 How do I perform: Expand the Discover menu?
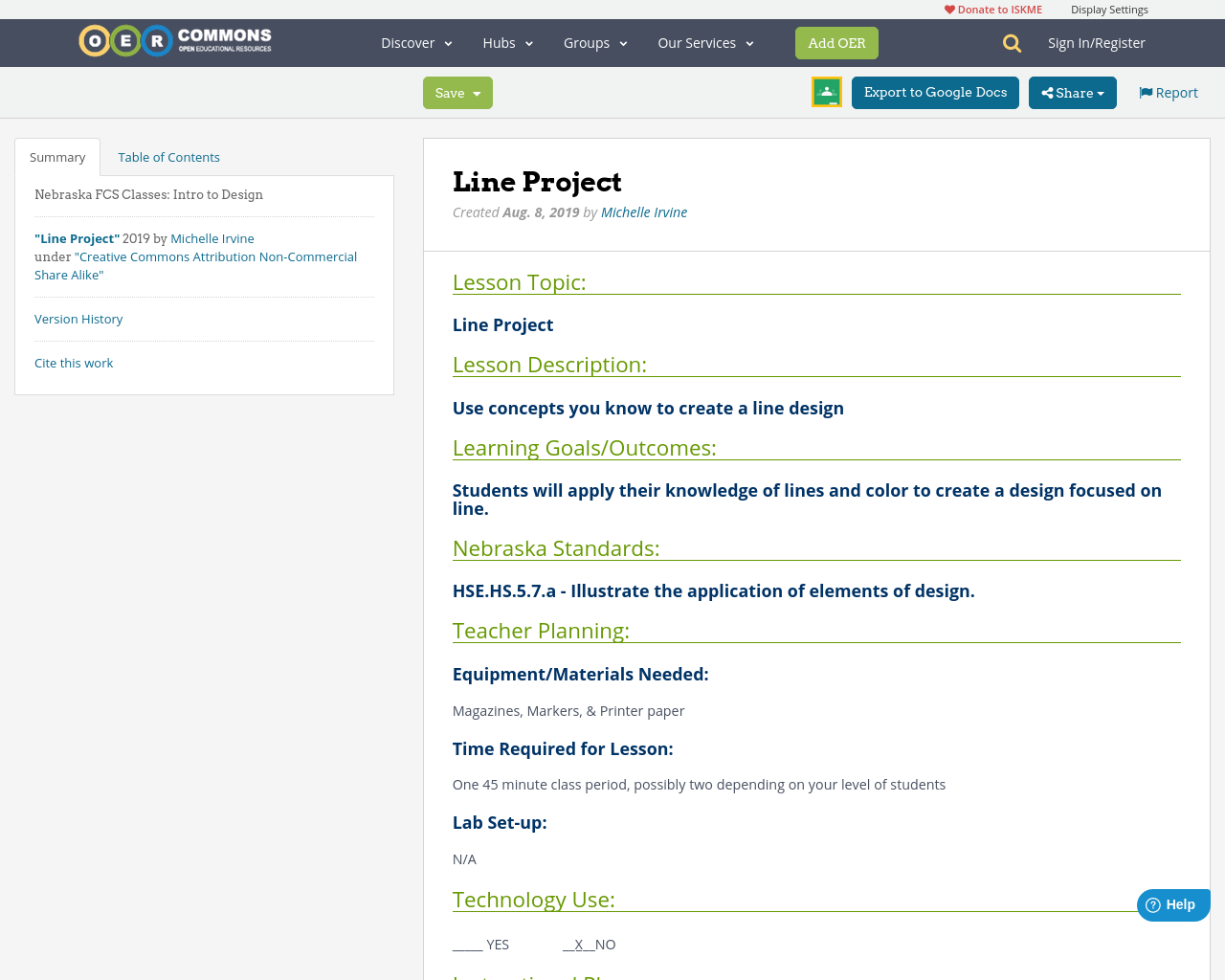[x=414, y=42]
